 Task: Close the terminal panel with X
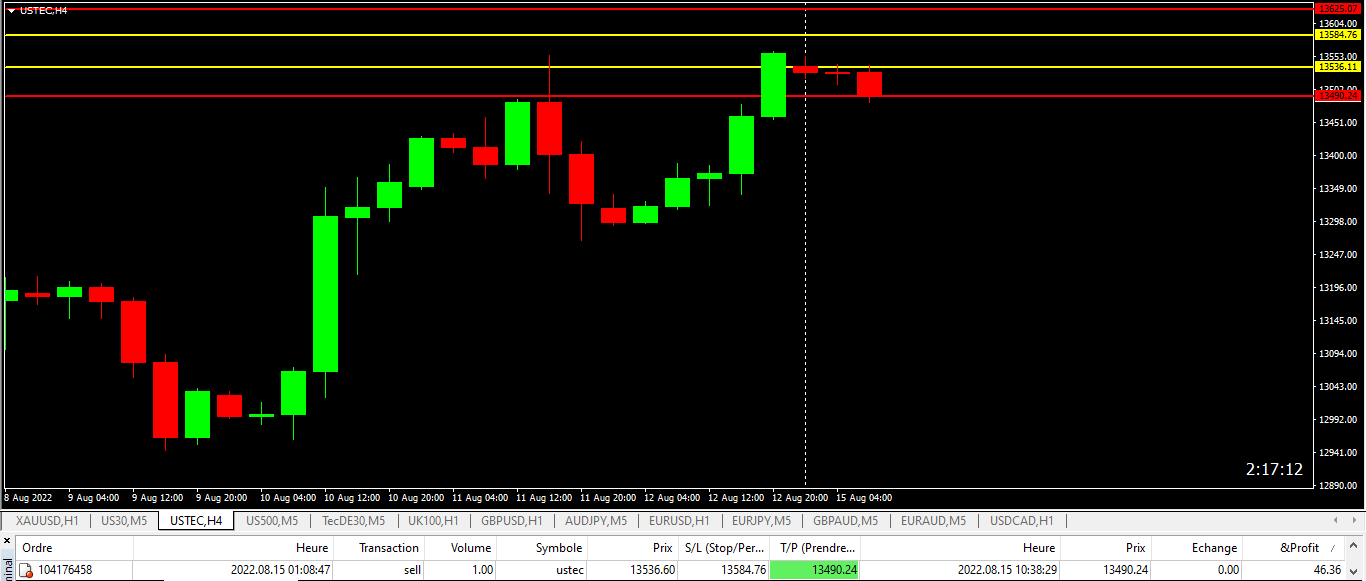coord(6,542)
